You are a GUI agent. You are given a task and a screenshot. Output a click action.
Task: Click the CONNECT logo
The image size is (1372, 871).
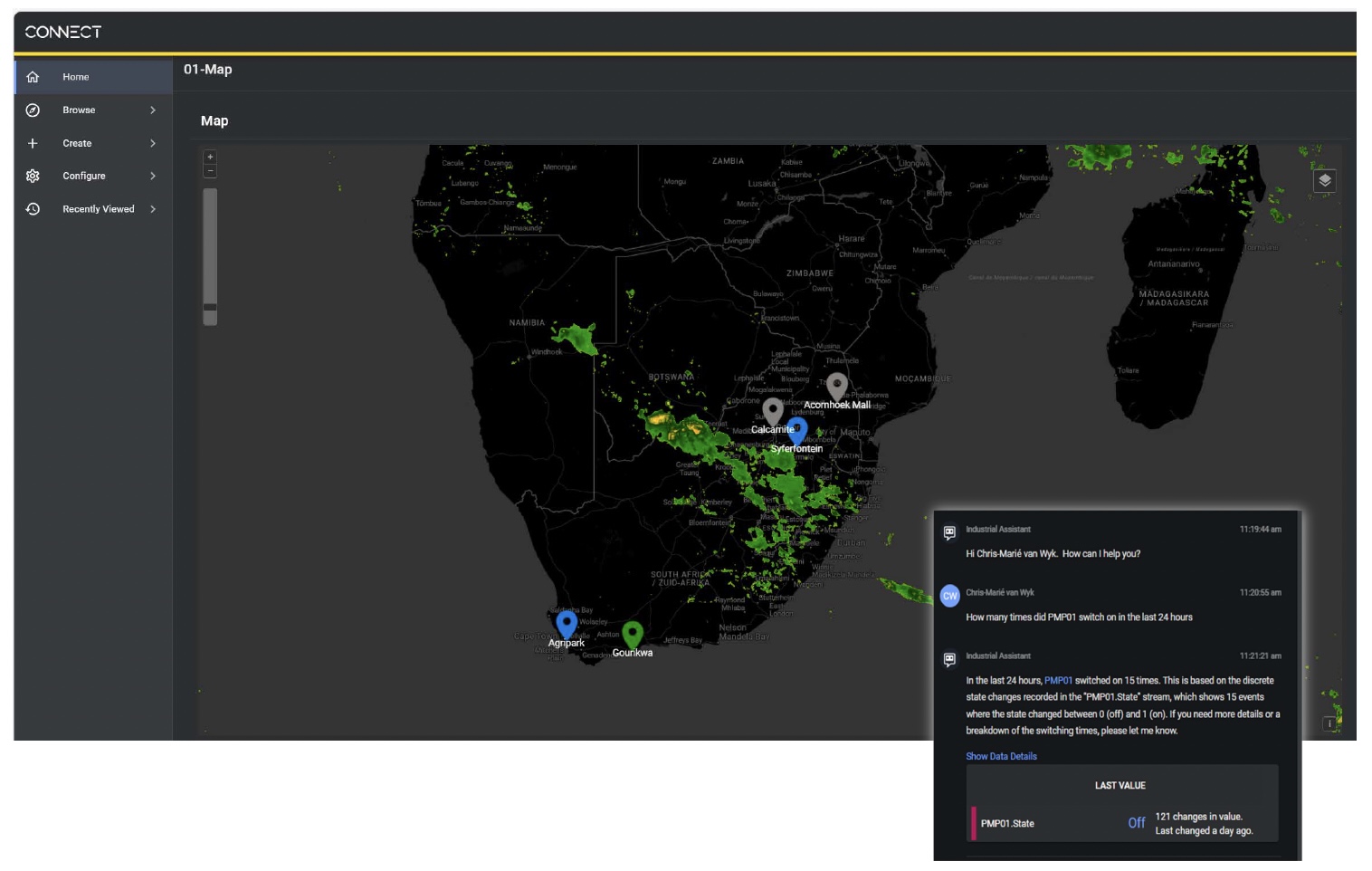[63, 32]
